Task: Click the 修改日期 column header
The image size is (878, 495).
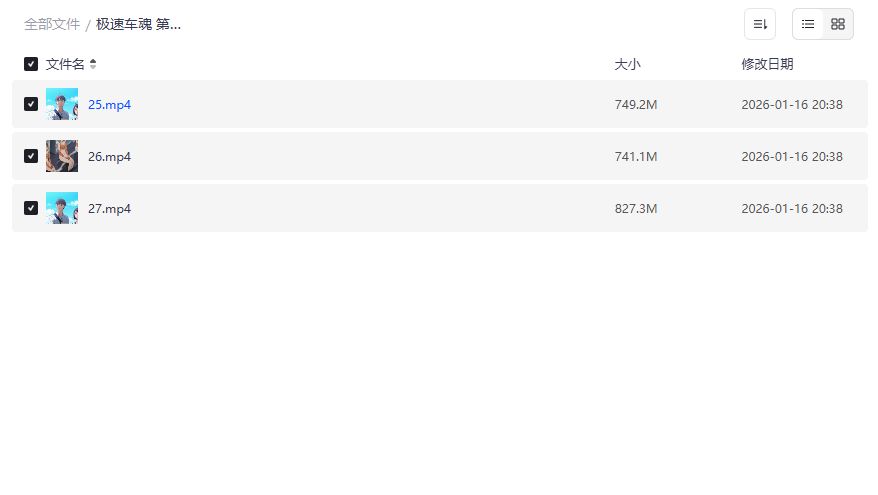Action: click(x=767, y=64)
